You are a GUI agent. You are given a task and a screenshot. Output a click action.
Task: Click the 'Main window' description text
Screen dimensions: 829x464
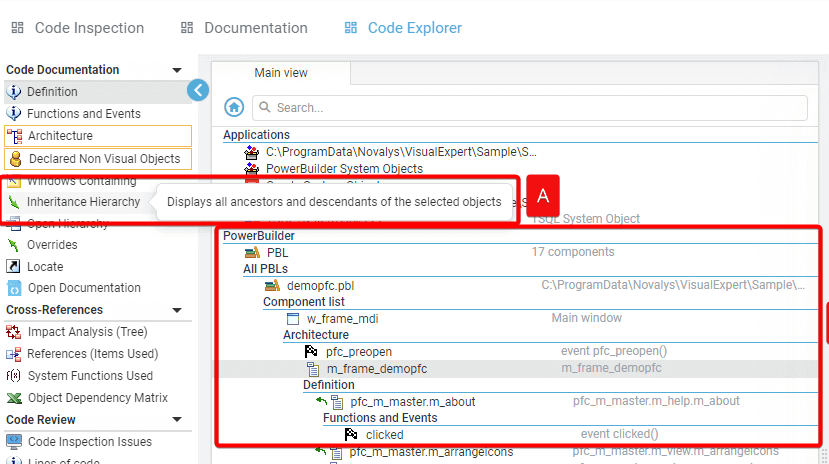pos(587,318)
